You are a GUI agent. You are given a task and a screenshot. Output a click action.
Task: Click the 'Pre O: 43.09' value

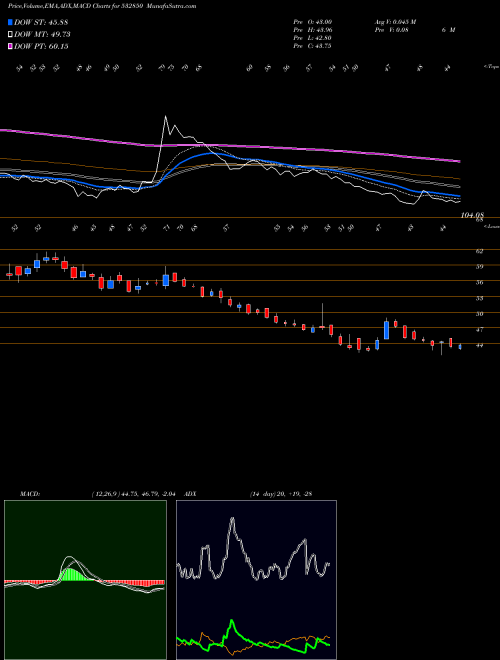point(313,22)
